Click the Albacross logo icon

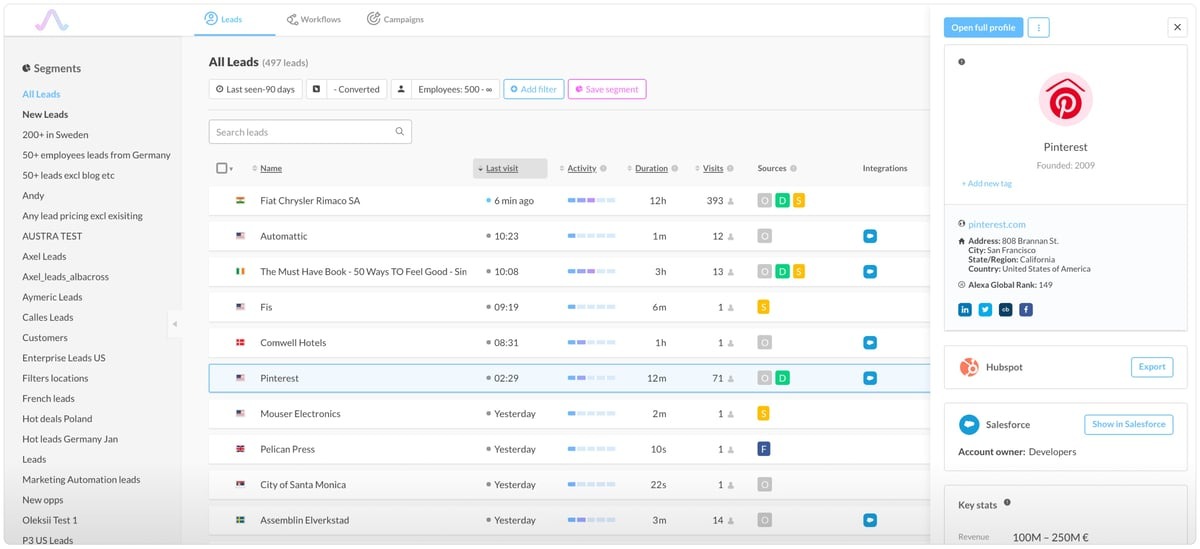pos(51,20)
